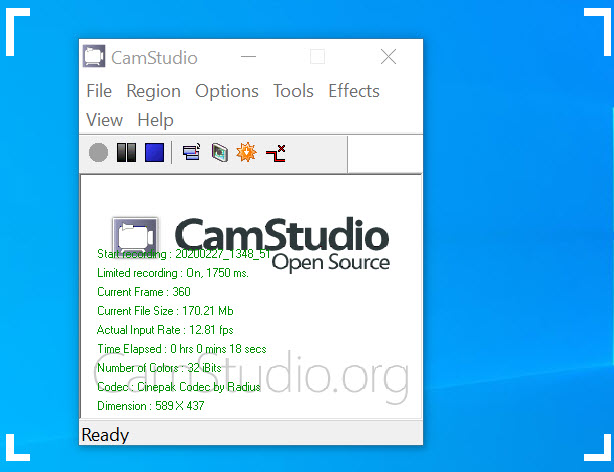Stop recording with the blue square

(x=154, y=152)
